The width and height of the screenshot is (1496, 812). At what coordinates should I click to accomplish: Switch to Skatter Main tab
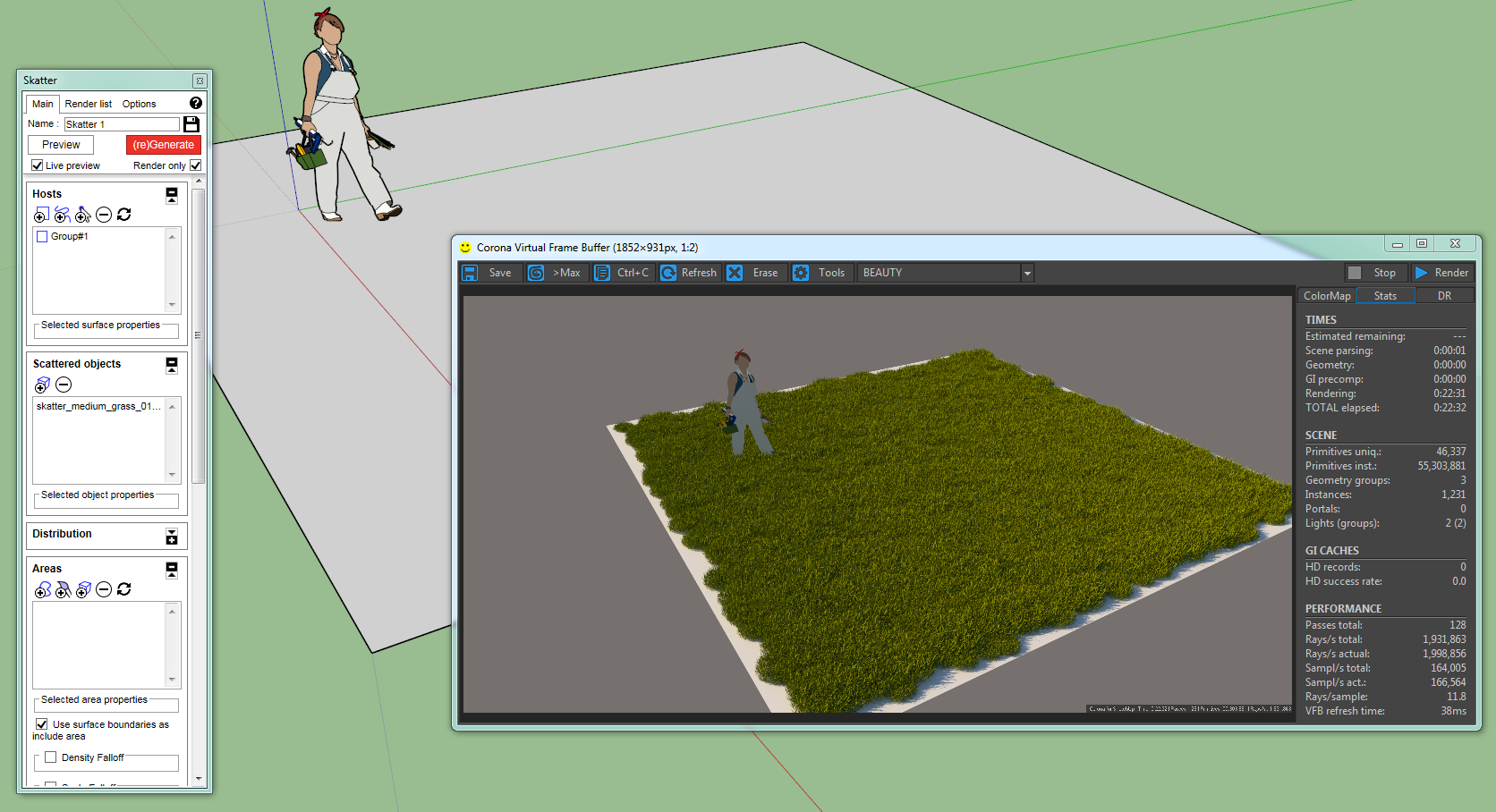click(42, 104)
